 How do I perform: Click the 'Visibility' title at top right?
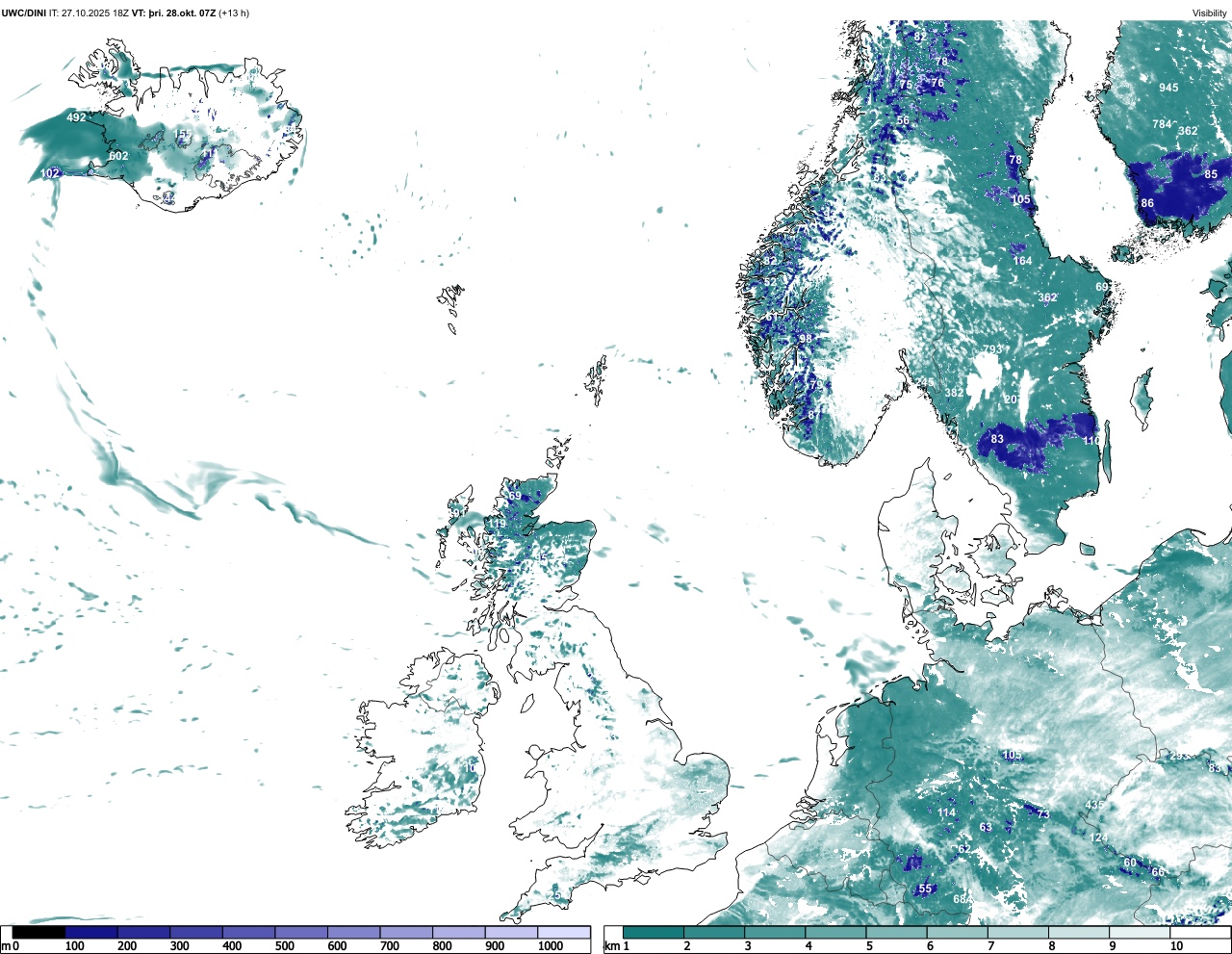pyautogui.click(x=1210, y=13)
